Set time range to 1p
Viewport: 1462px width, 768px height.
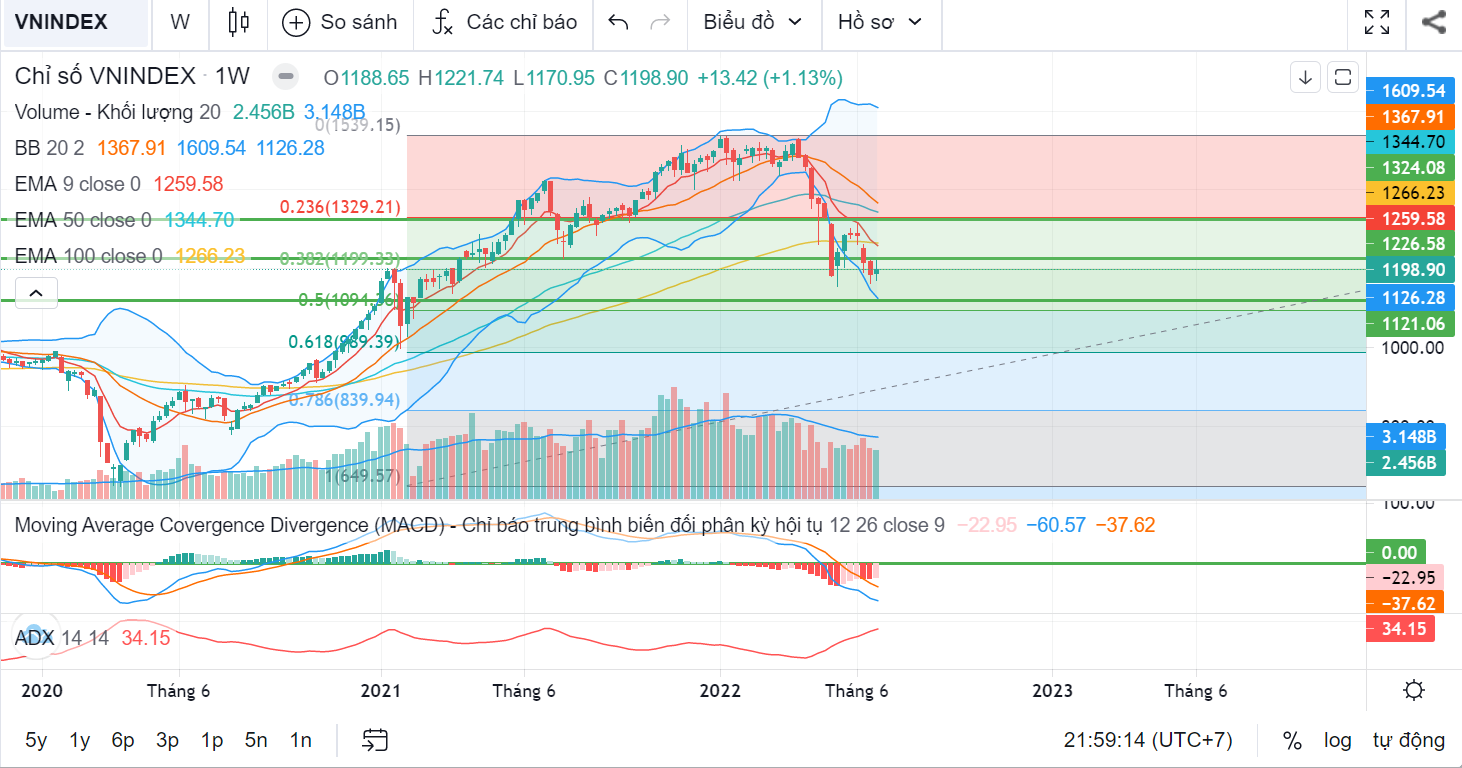pyautogui.click(x=211, y=740)
